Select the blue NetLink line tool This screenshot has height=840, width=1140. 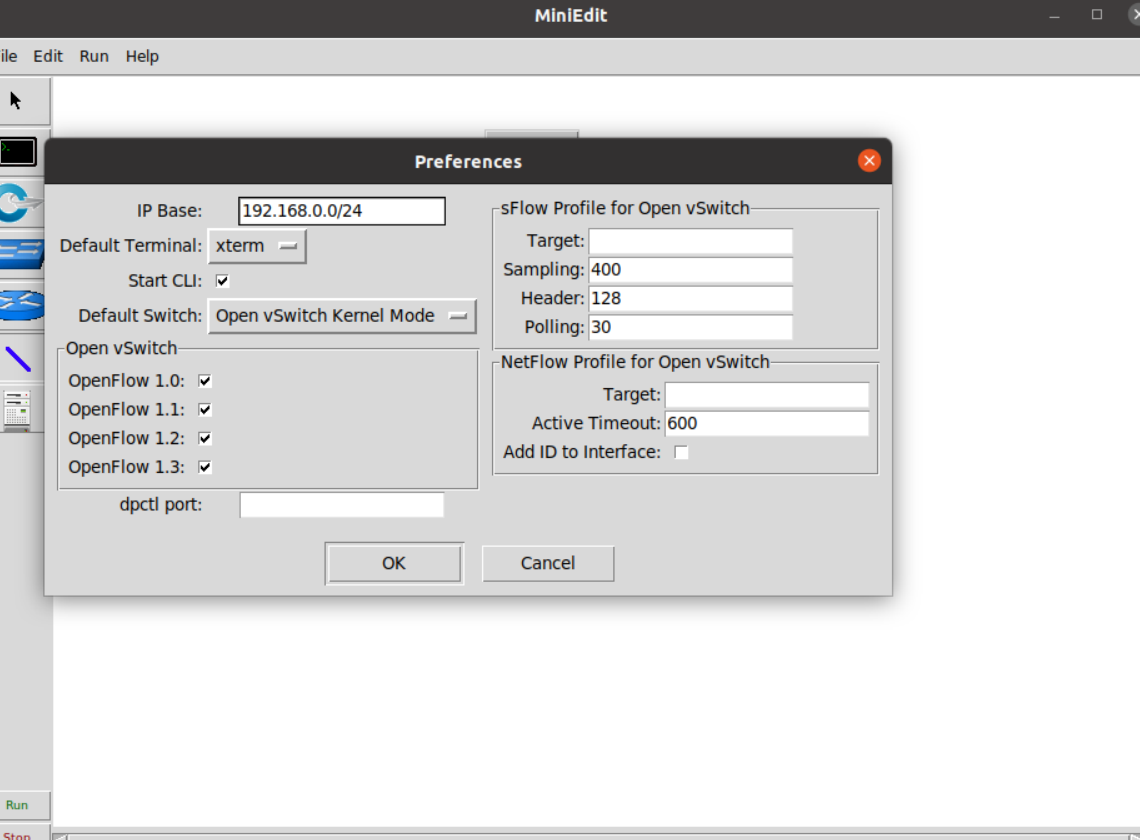tap(18, 359)
